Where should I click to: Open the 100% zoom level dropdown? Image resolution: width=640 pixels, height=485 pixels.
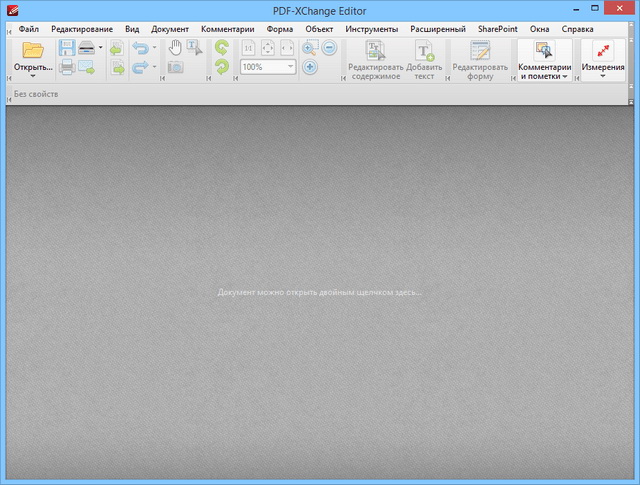[291, 67]
